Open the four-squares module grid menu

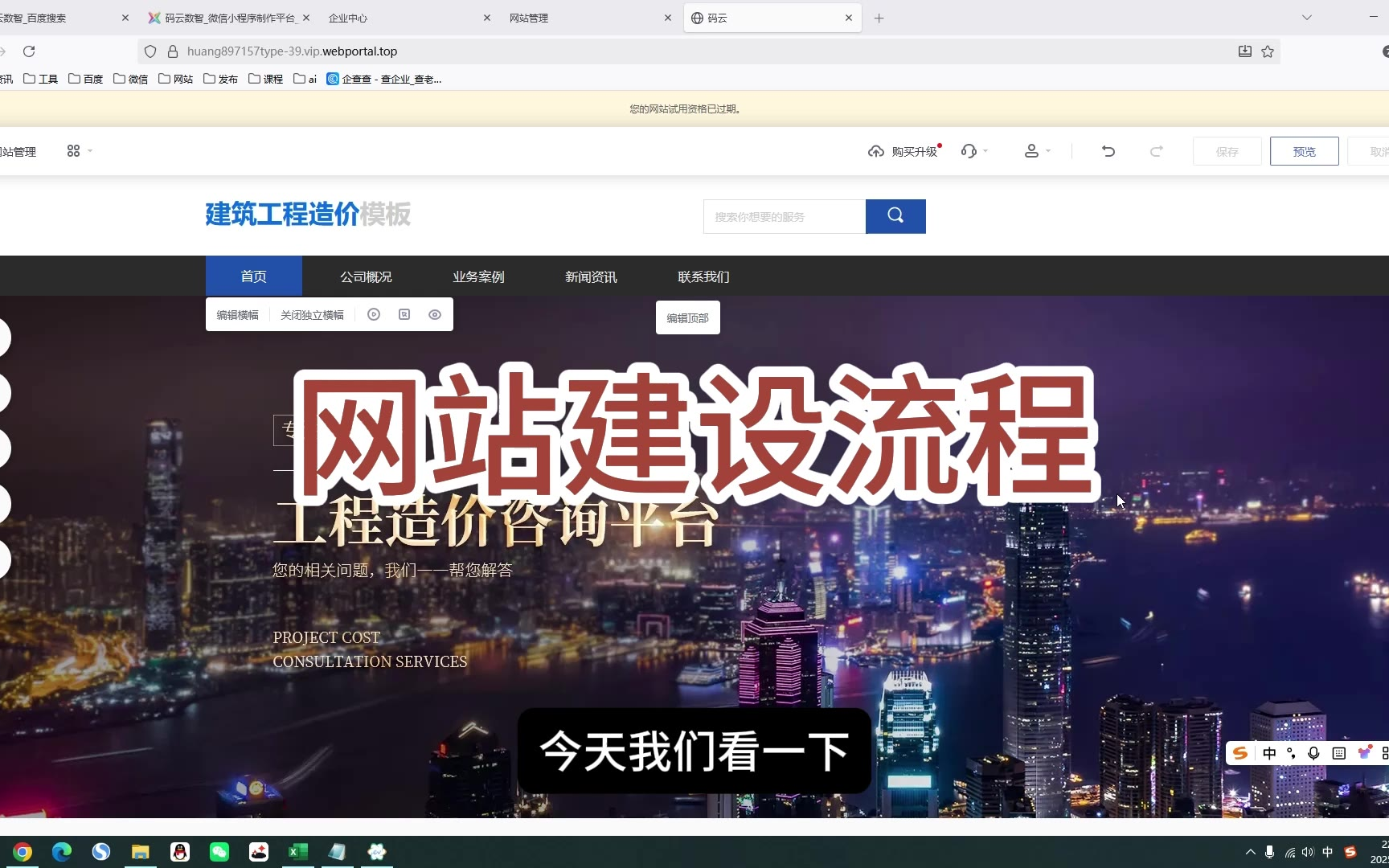(79, 151)
